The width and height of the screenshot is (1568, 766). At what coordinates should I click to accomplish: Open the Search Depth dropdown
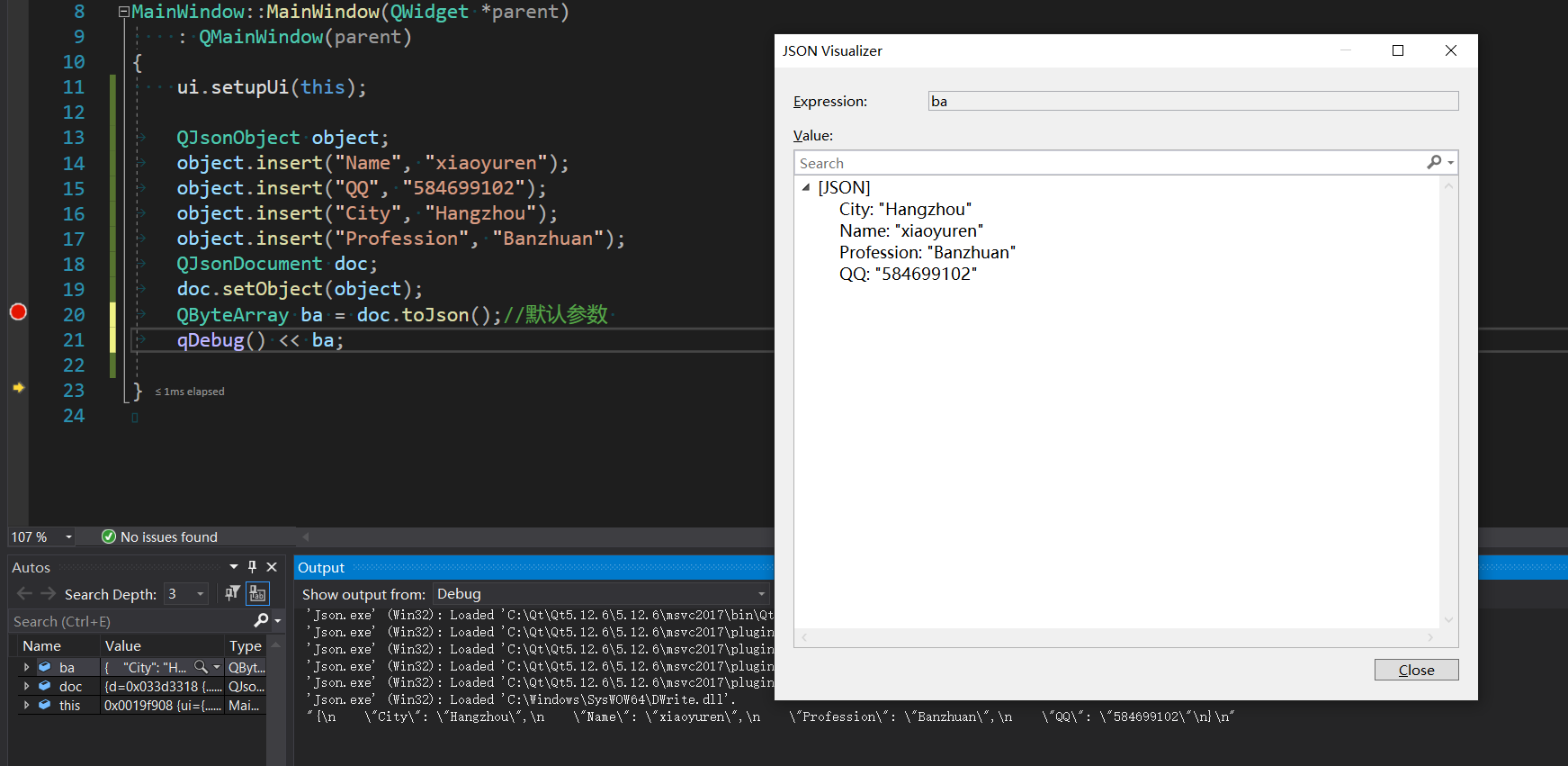point(186,594)
